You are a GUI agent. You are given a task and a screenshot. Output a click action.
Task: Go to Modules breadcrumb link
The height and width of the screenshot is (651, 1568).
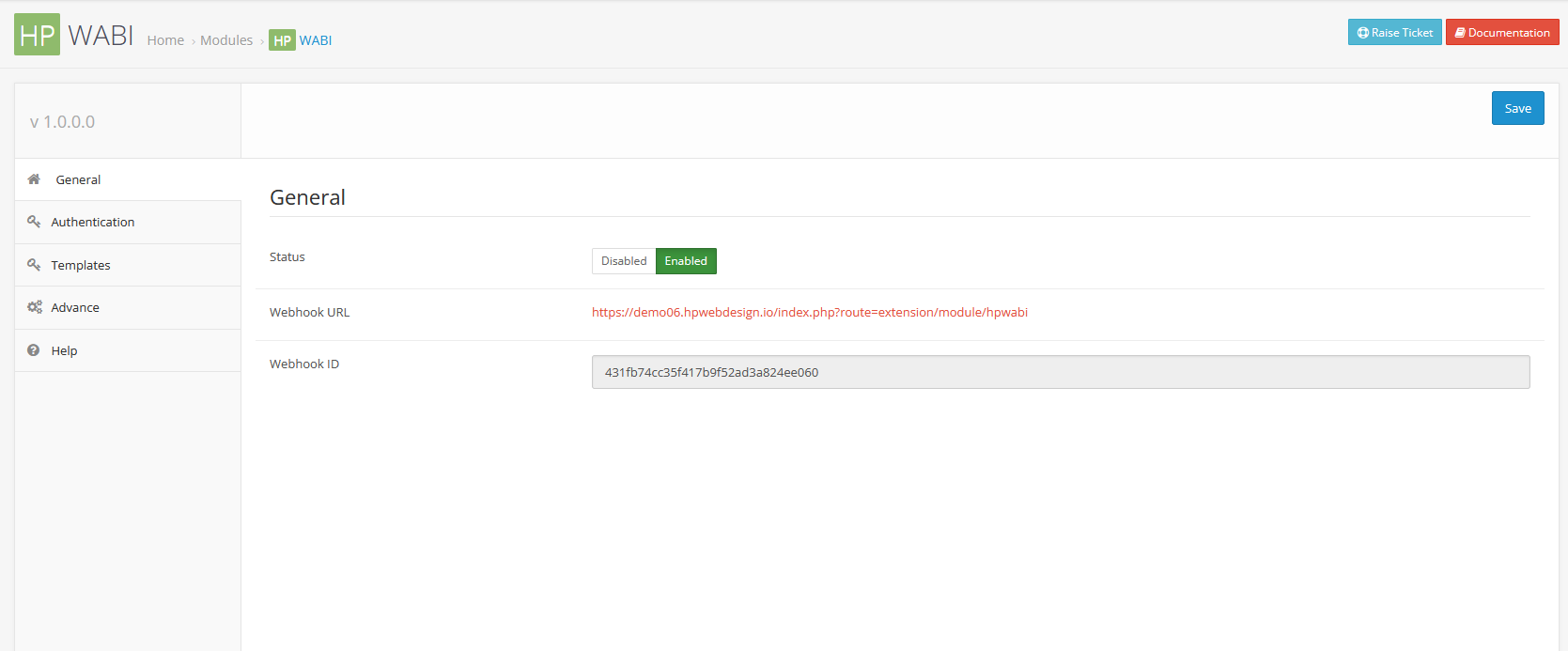226,40
